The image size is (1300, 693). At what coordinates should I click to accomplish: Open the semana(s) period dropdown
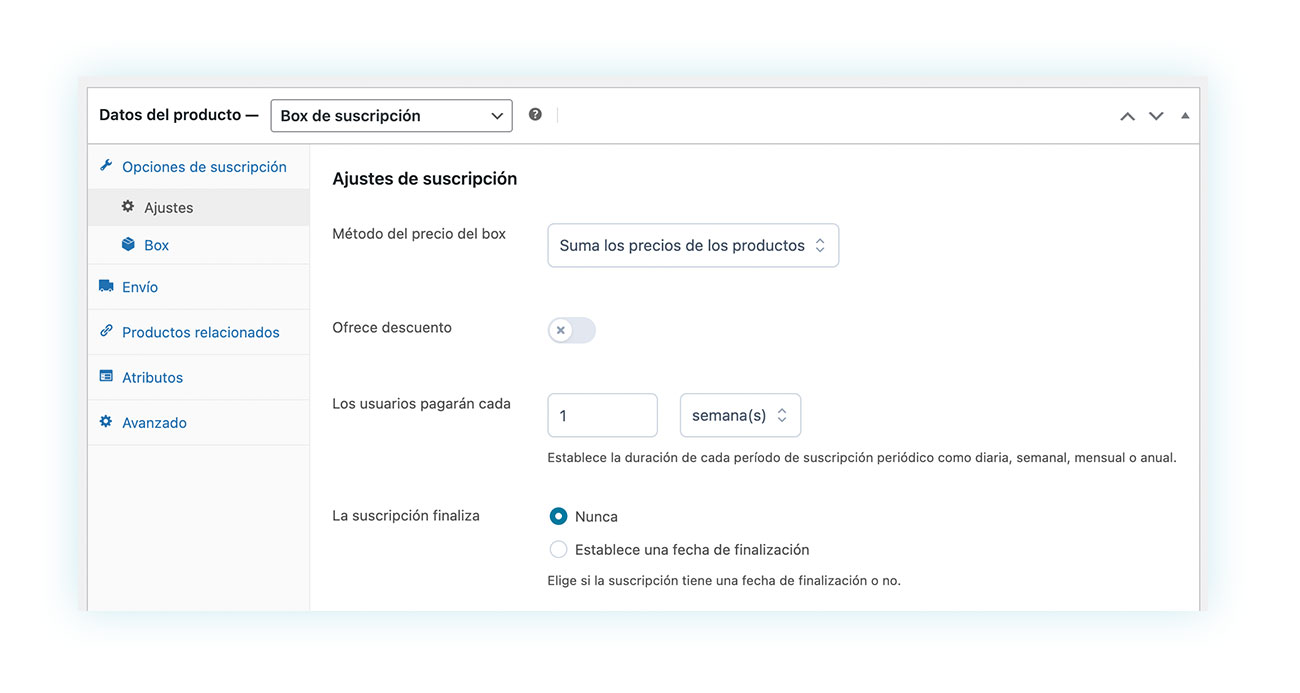(740, 415)
